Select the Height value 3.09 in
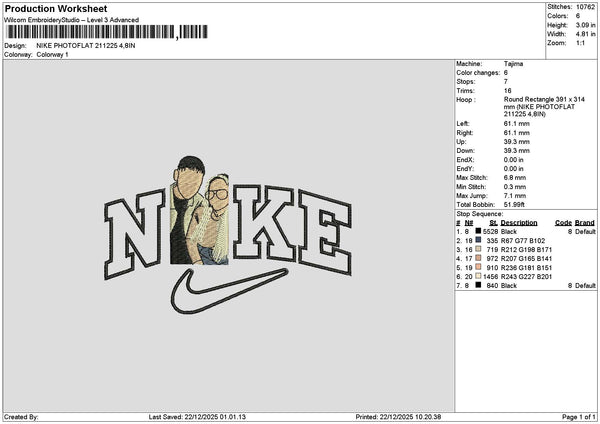This screenshot has height=424, width=600. click(586, 25)
